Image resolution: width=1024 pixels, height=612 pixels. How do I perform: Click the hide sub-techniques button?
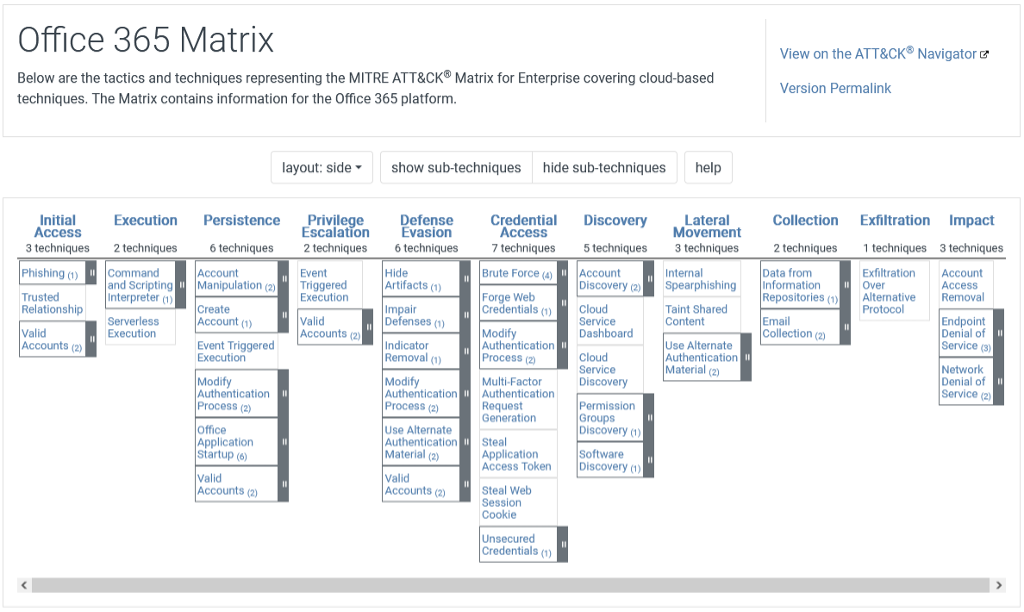pyautogui.click(x=604, y=167)
